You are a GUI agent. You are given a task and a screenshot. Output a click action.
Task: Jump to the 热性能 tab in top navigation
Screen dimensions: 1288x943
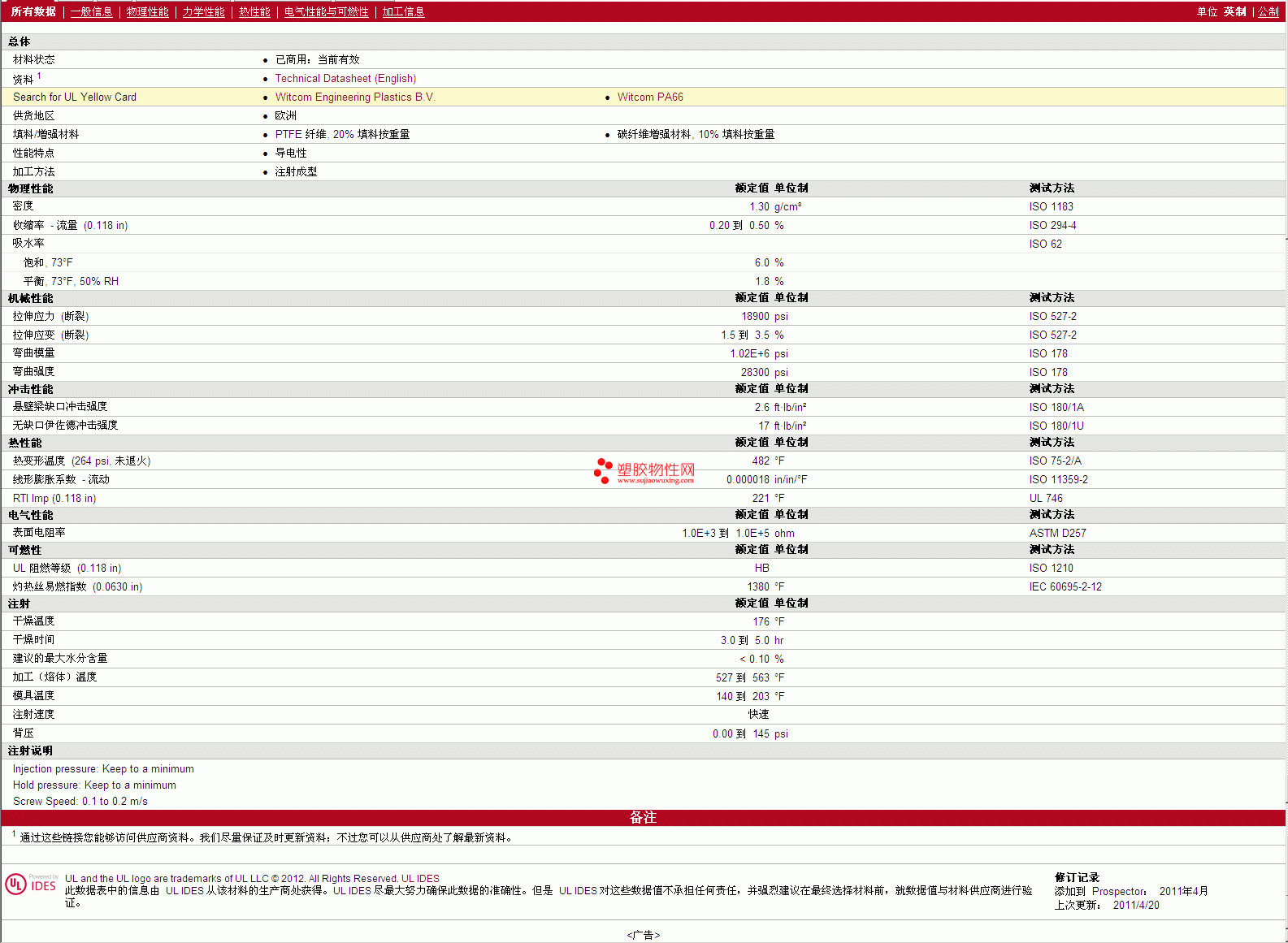(254, 11)
